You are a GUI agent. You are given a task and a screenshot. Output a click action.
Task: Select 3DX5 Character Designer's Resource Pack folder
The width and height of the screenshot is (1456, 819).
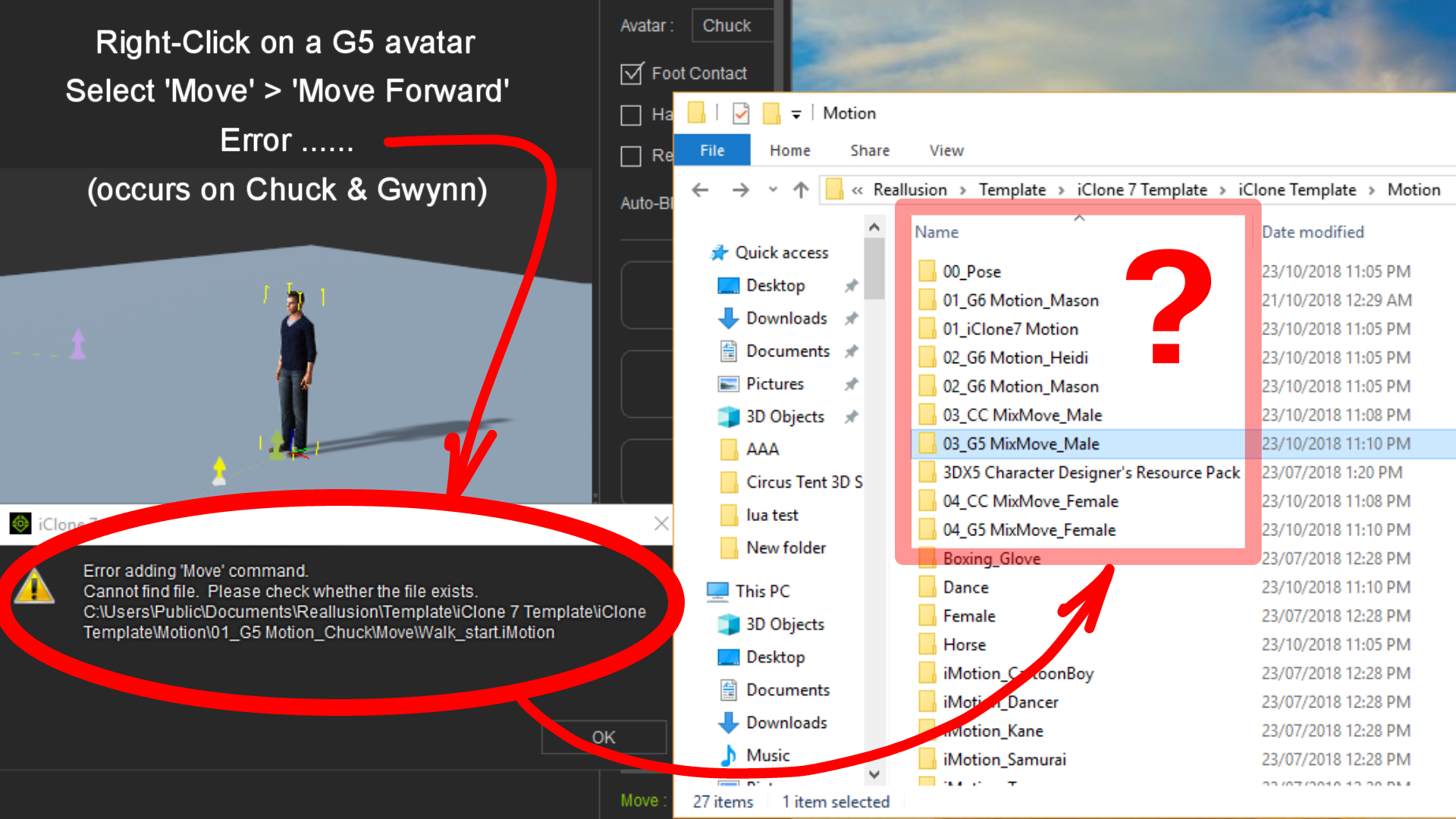click(1091, 472)
